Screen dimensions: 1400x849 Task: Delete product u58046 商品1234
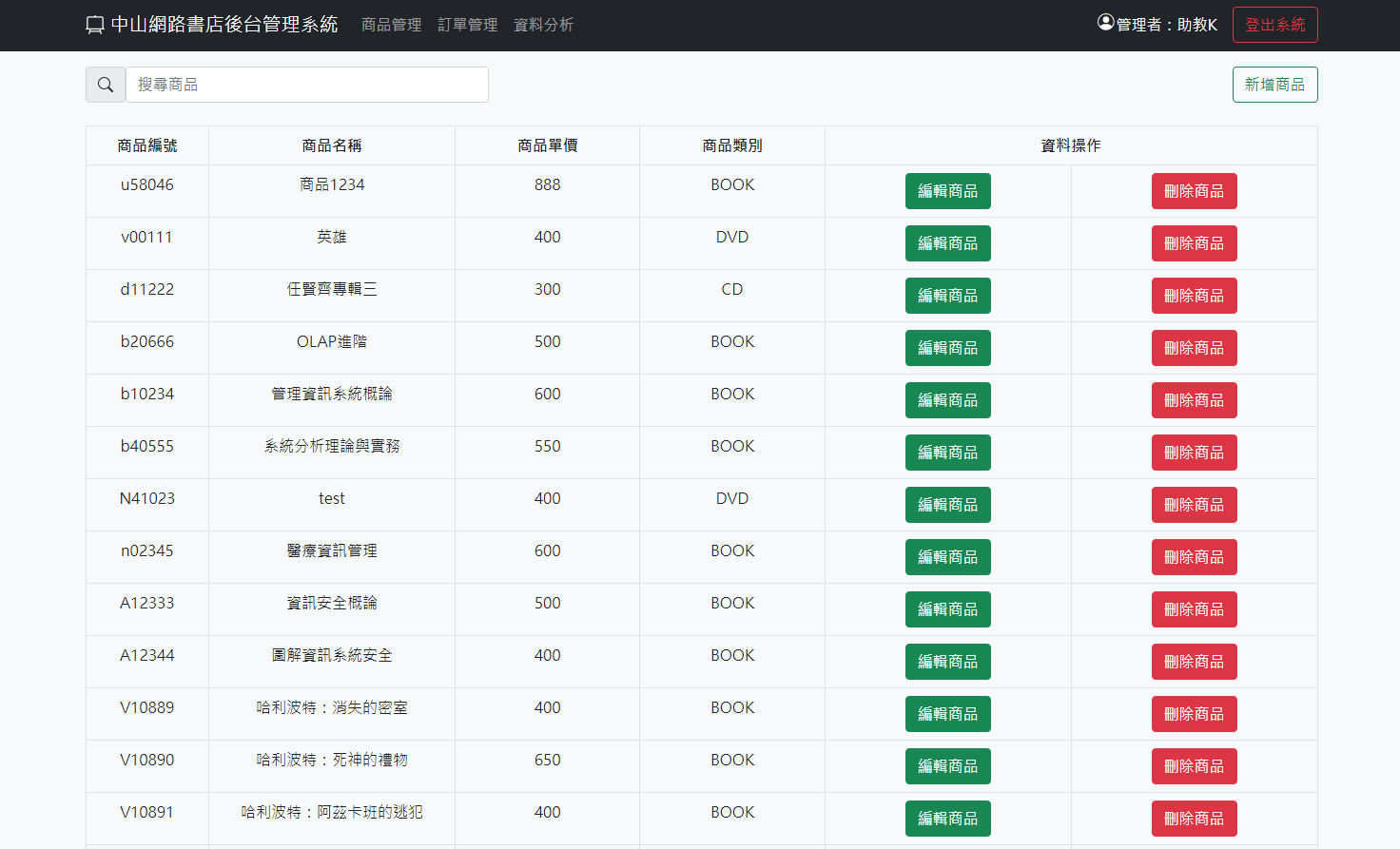pos(1194,191)
